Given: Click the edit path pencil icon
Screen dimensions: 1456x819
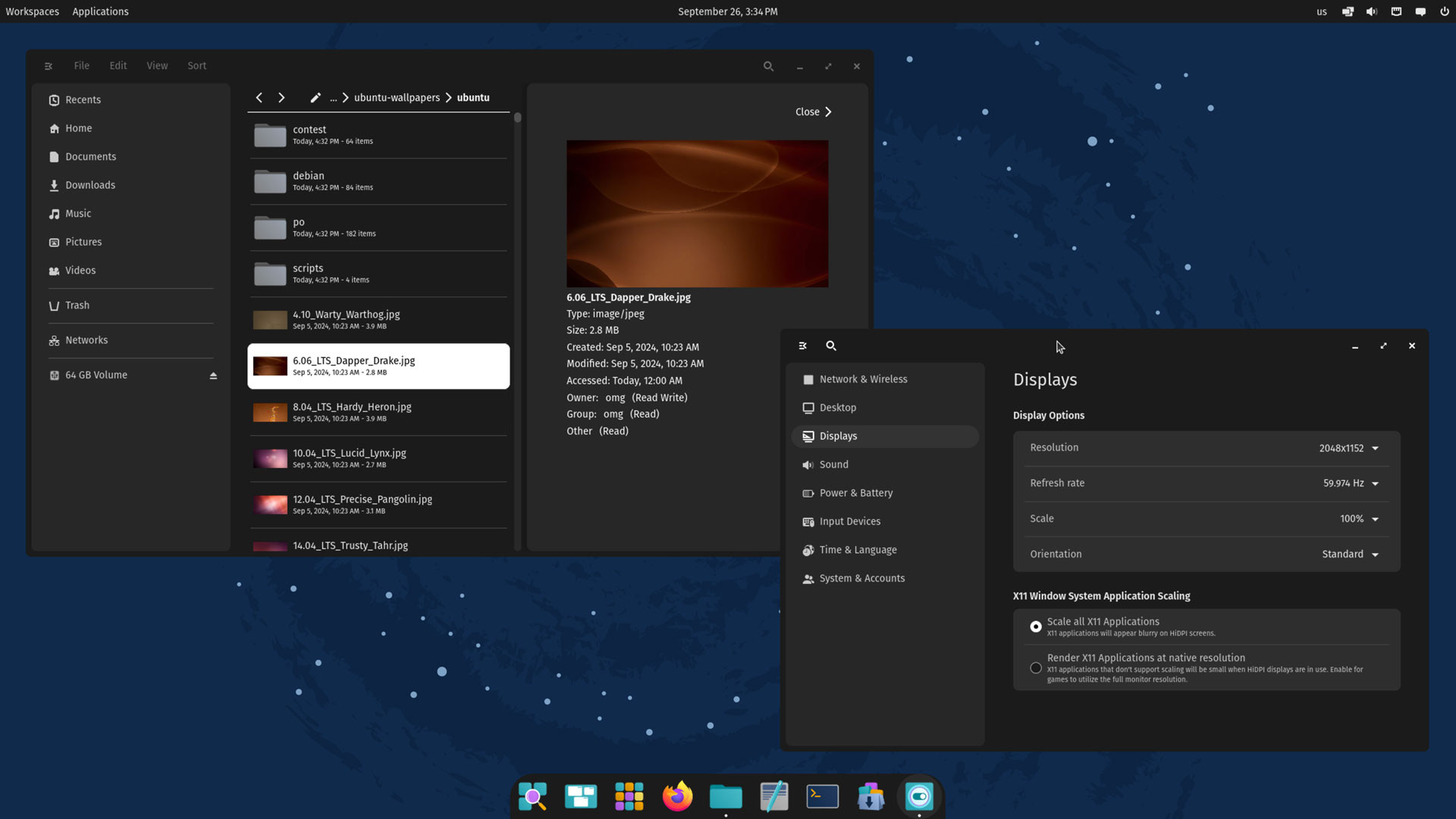Looking at the screenshot, I should [315, 98].
